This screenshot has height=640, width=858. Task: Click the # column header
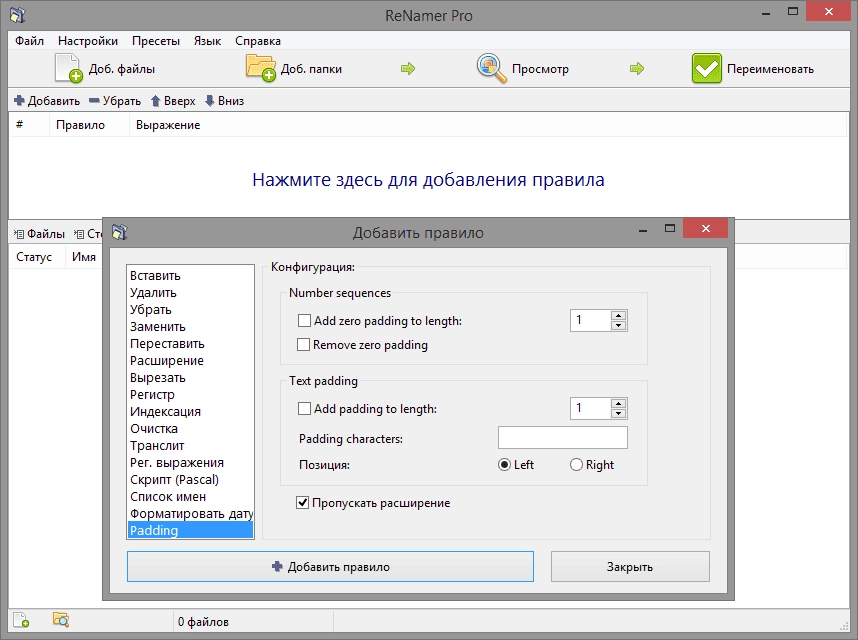pos(29,125)
